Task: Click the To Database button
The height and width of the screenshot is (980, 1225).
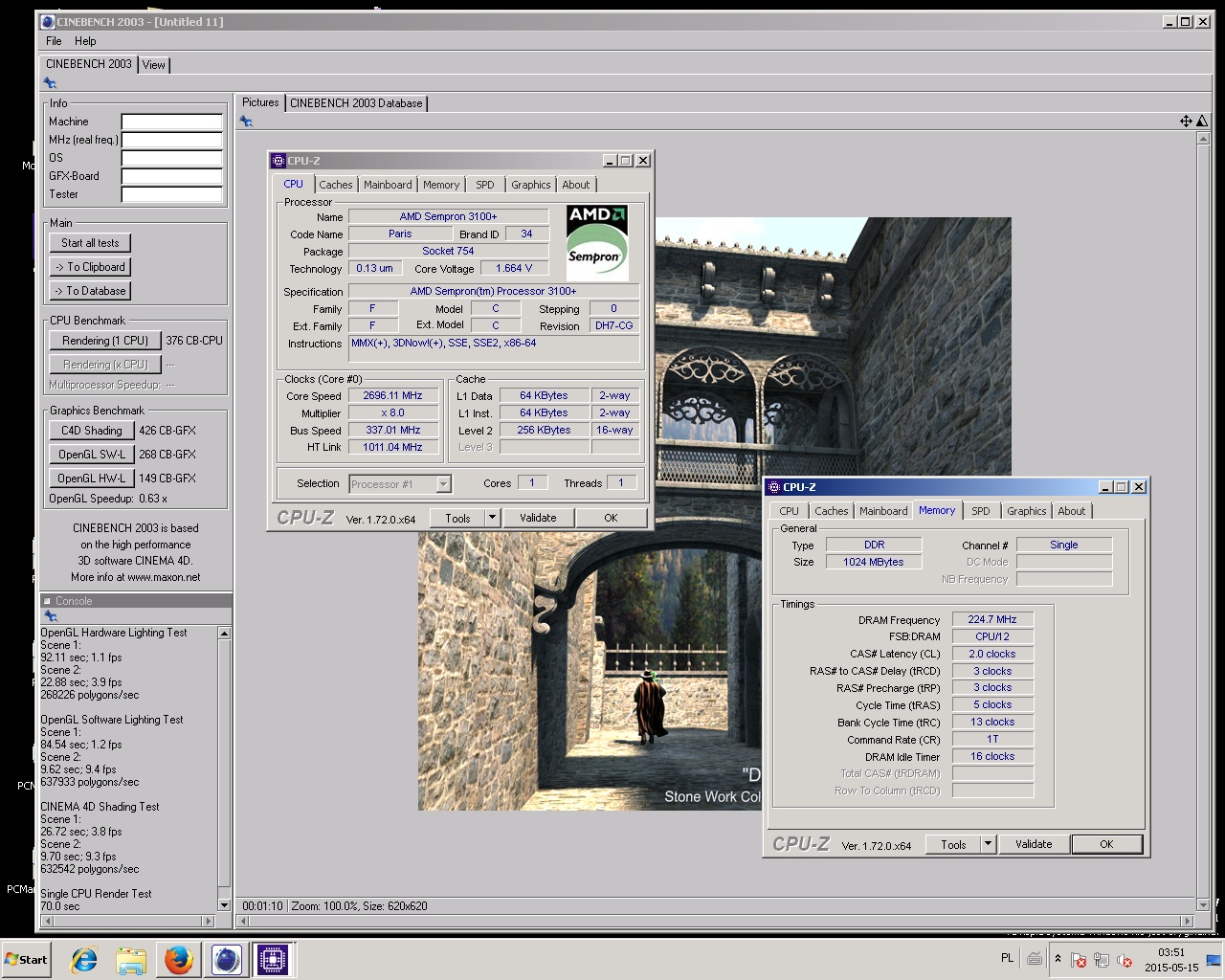Action: tap(90, 291)
